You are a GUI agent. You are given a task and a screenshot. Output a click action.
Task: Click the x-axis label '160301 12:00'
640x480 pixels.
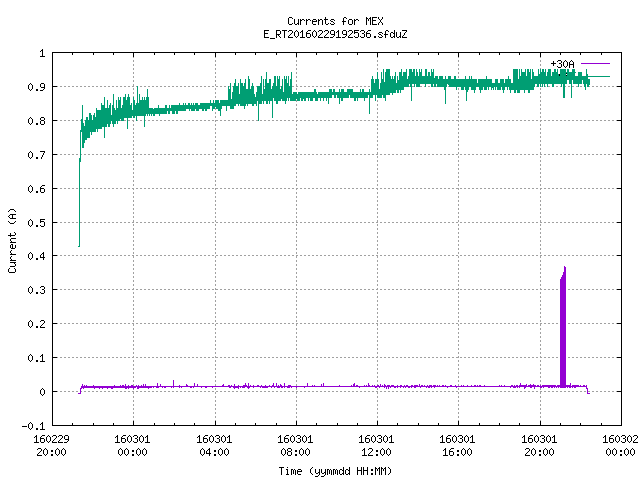pyautogui.click(x=376, y=445)
